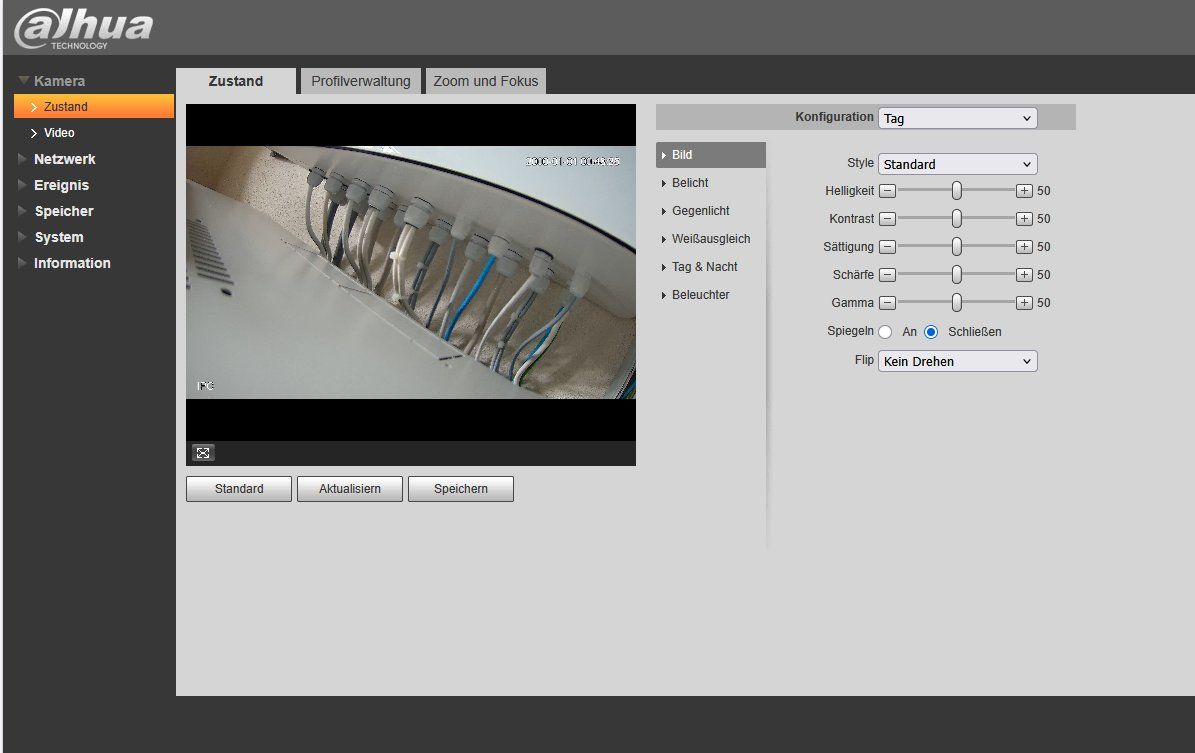Switch to the Profilverwaltung tab
This screenshot has width=1195, height=753.
coord(360,81)
